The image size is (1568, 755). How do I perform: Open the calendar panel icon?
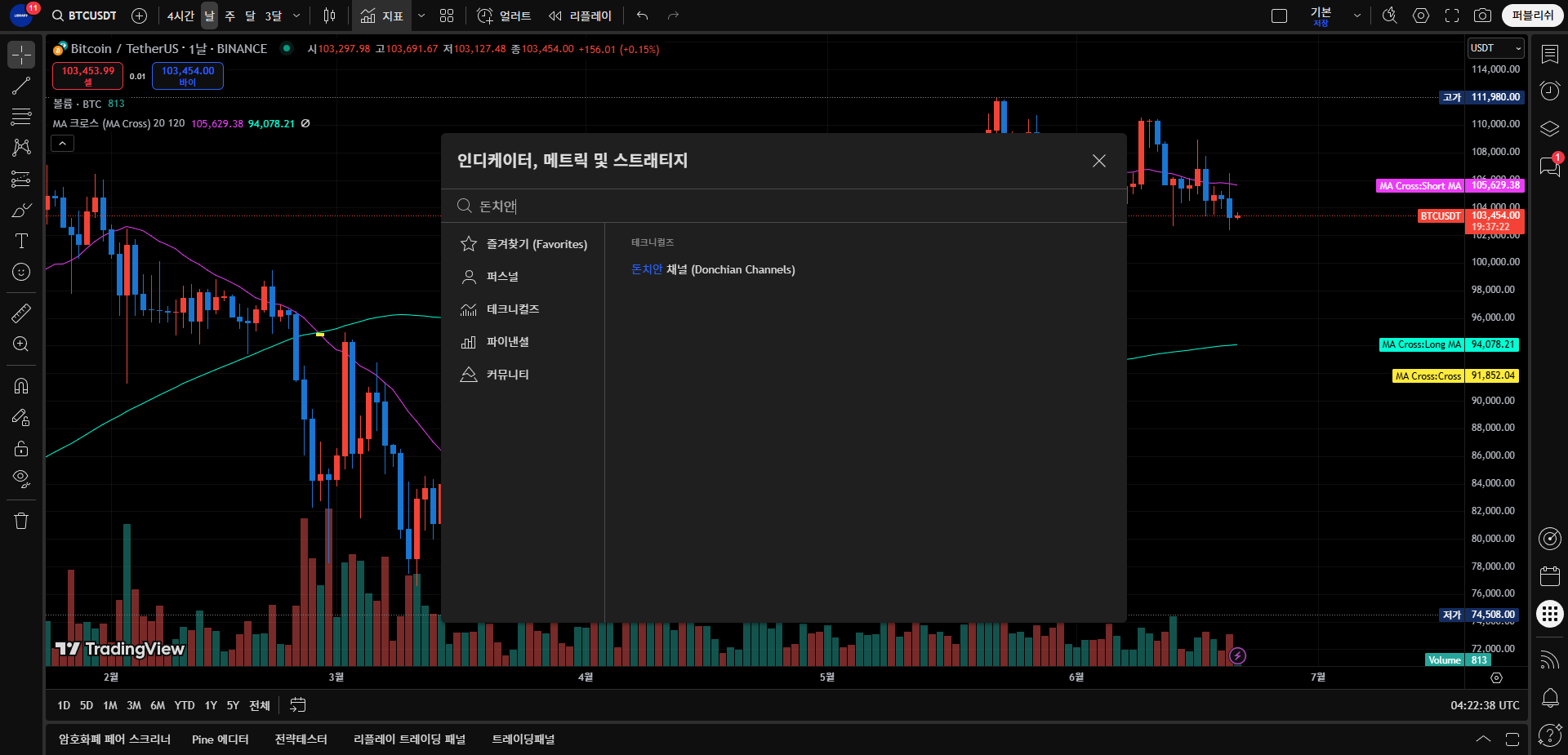pyautogui.click(x=1549, y=576)
